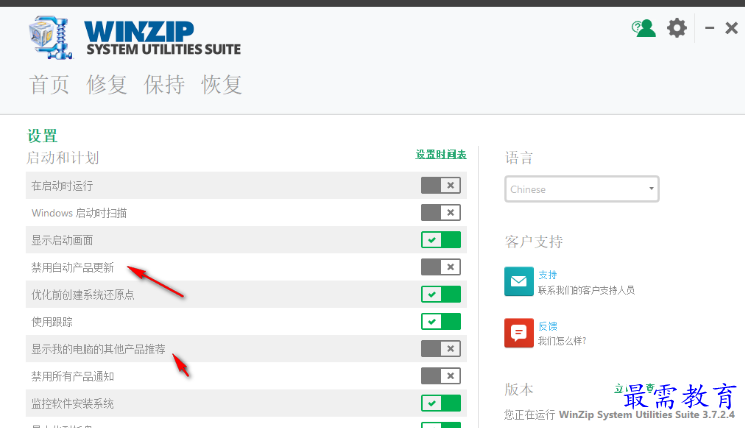This screenshot has height=428, width=745.
Task: Click the 反馈 link
Action: (x=548, y=326)
